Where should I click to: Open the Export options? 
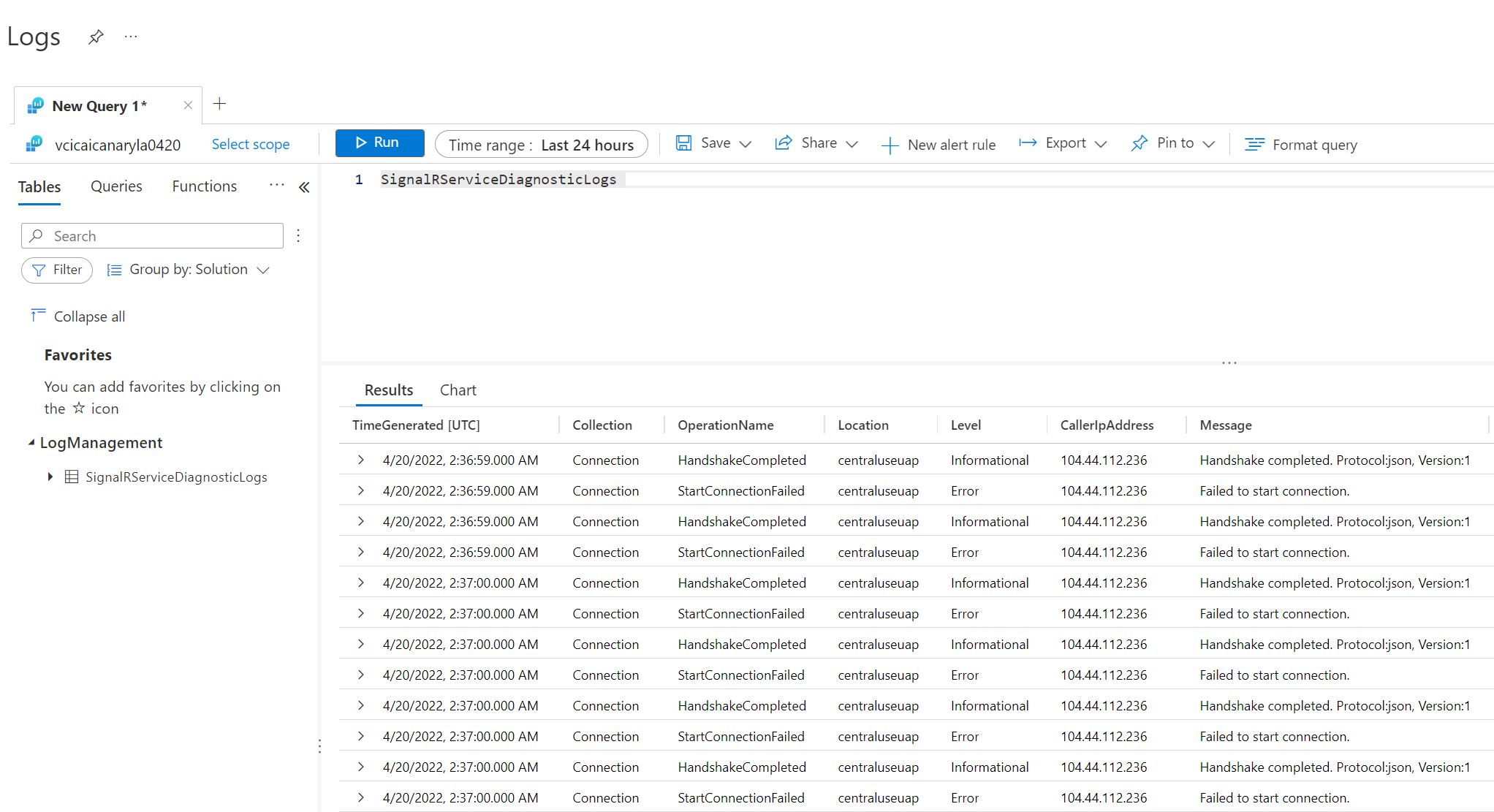pyautogui.click(x=1063, y=143)
